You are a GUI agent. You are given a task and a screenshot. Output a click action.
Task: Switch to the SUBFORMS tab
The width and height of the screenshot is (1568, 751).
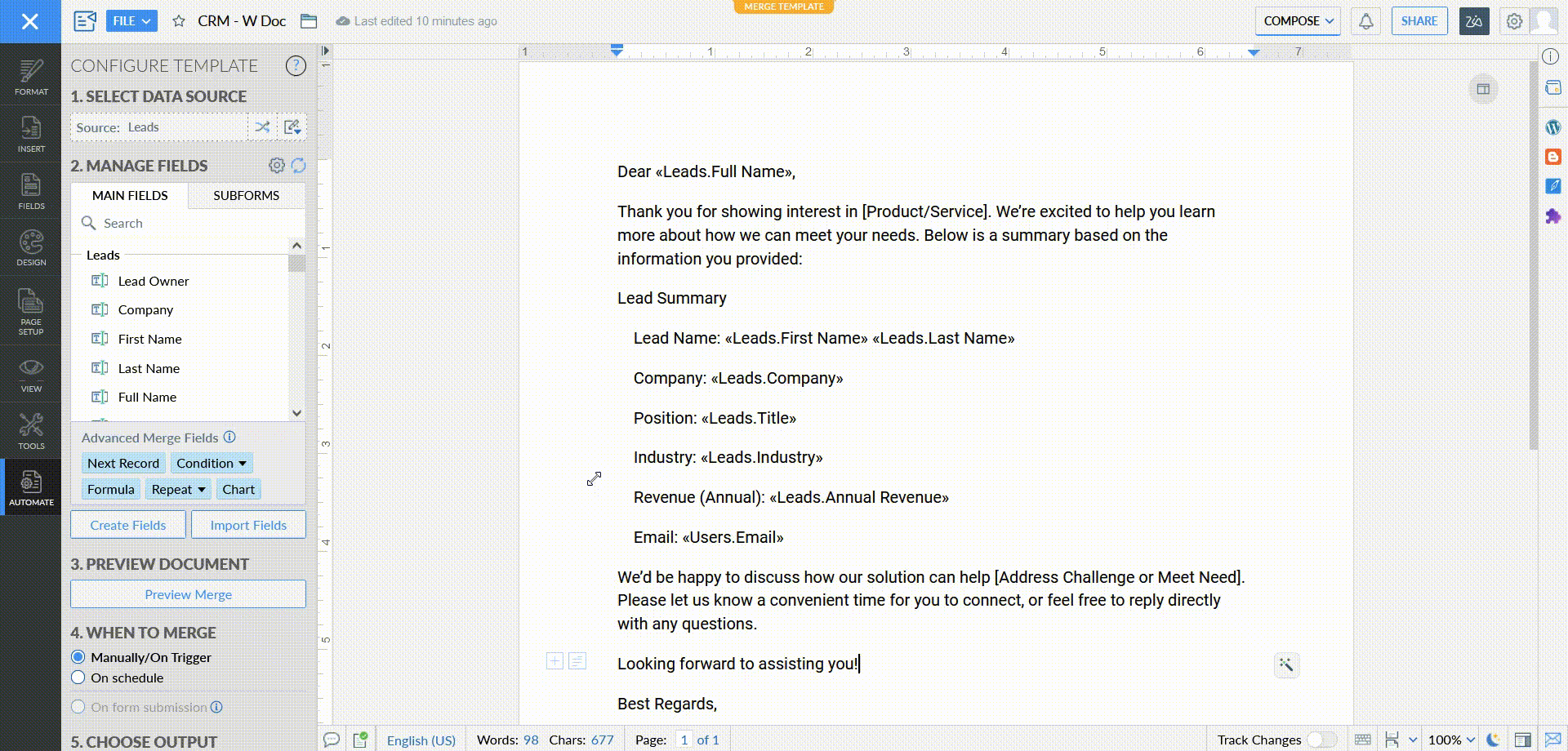click(x=246, y=196)
